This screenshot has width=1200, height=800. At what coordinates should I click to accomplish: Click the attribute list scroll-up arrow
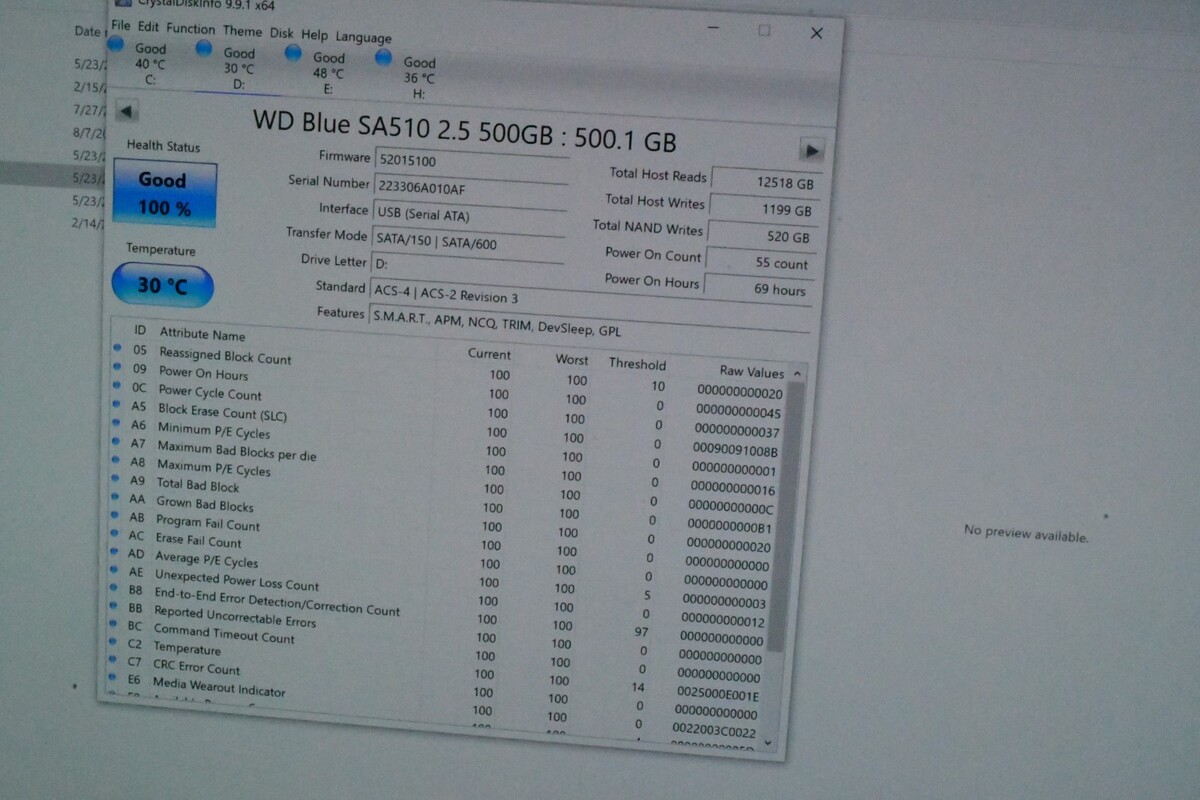point(796,374)
